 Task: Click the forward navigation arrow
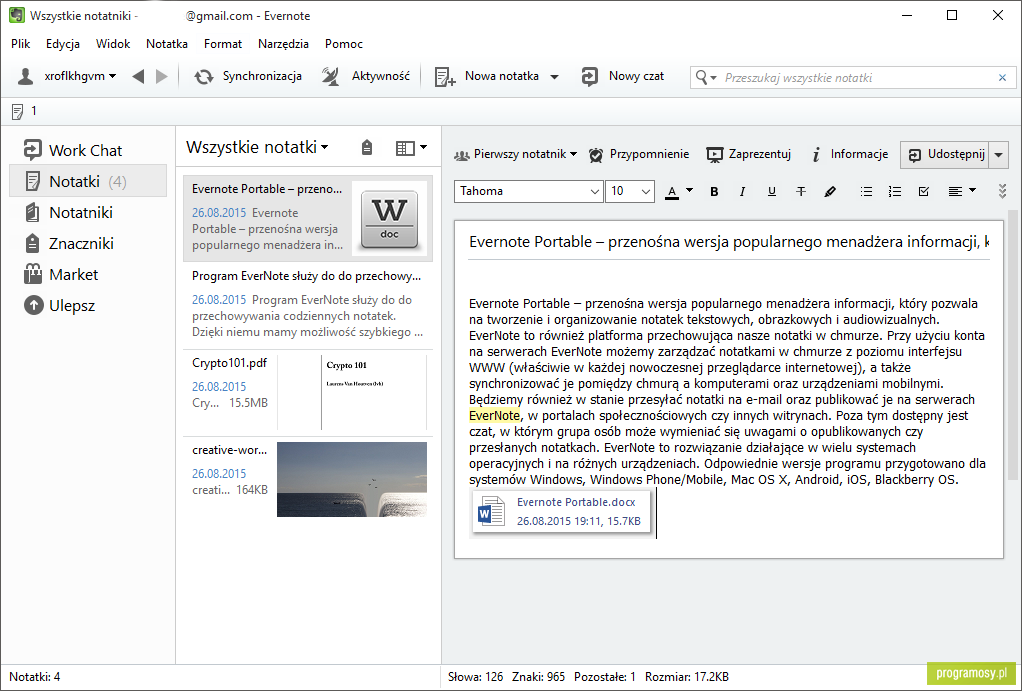tap(162, 77)
